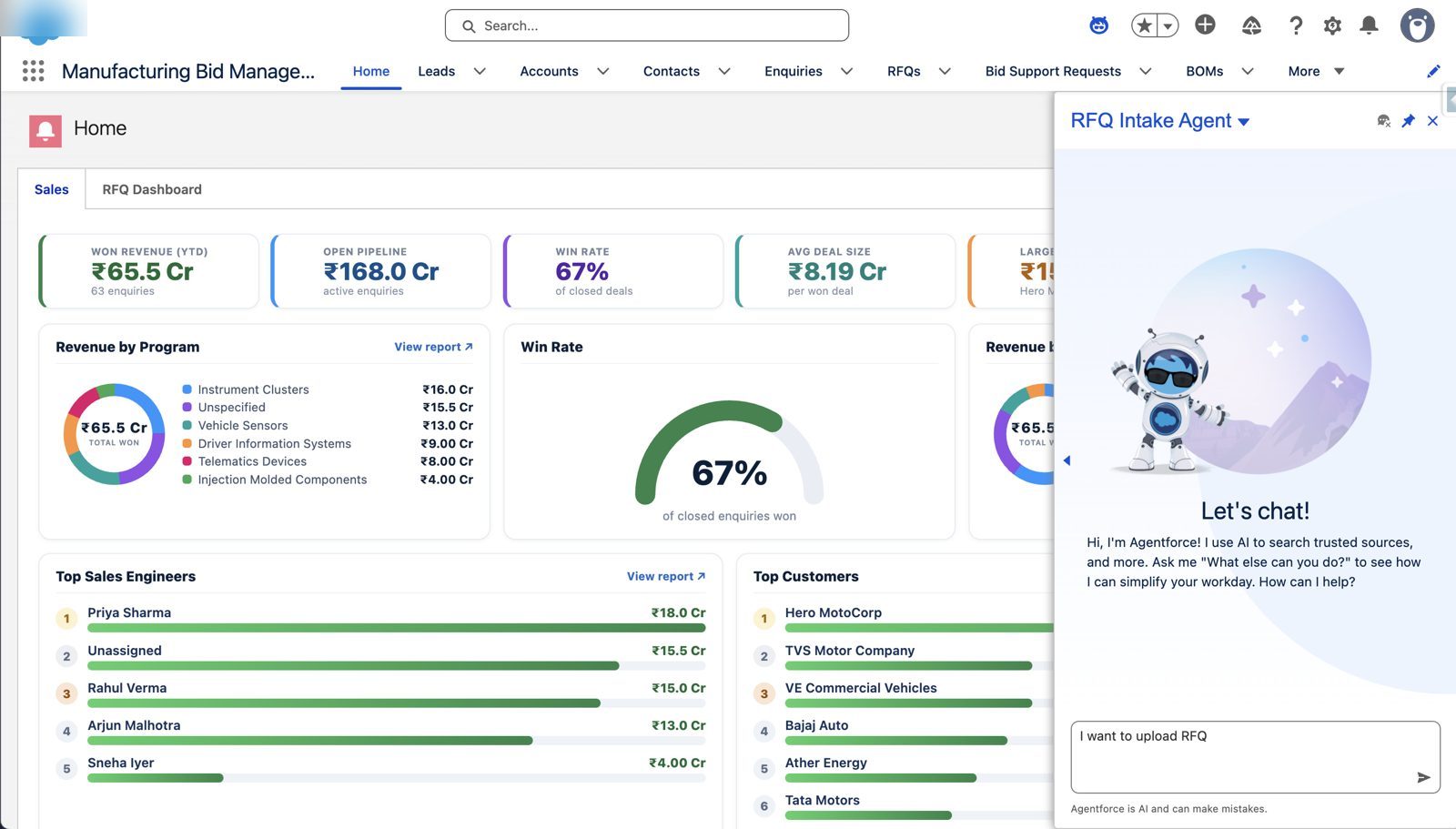Click the Win Rate 67% card
The height and width of the screenshot is (829, 1456).
pyautogui.click(x=613, y=271)
